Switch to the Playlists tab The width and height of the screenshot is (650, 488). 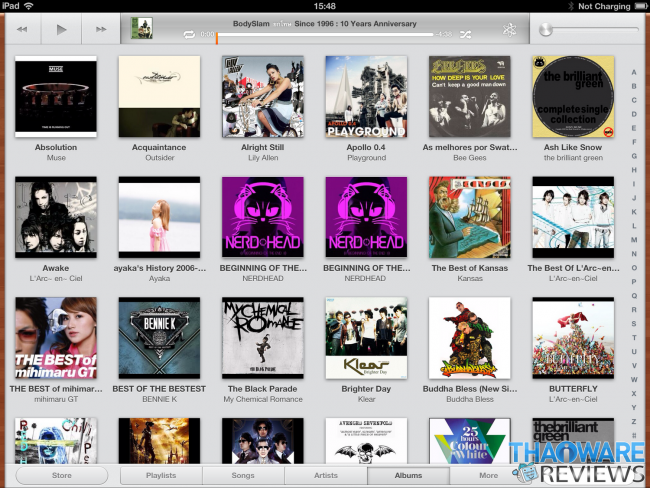(161, 476)
